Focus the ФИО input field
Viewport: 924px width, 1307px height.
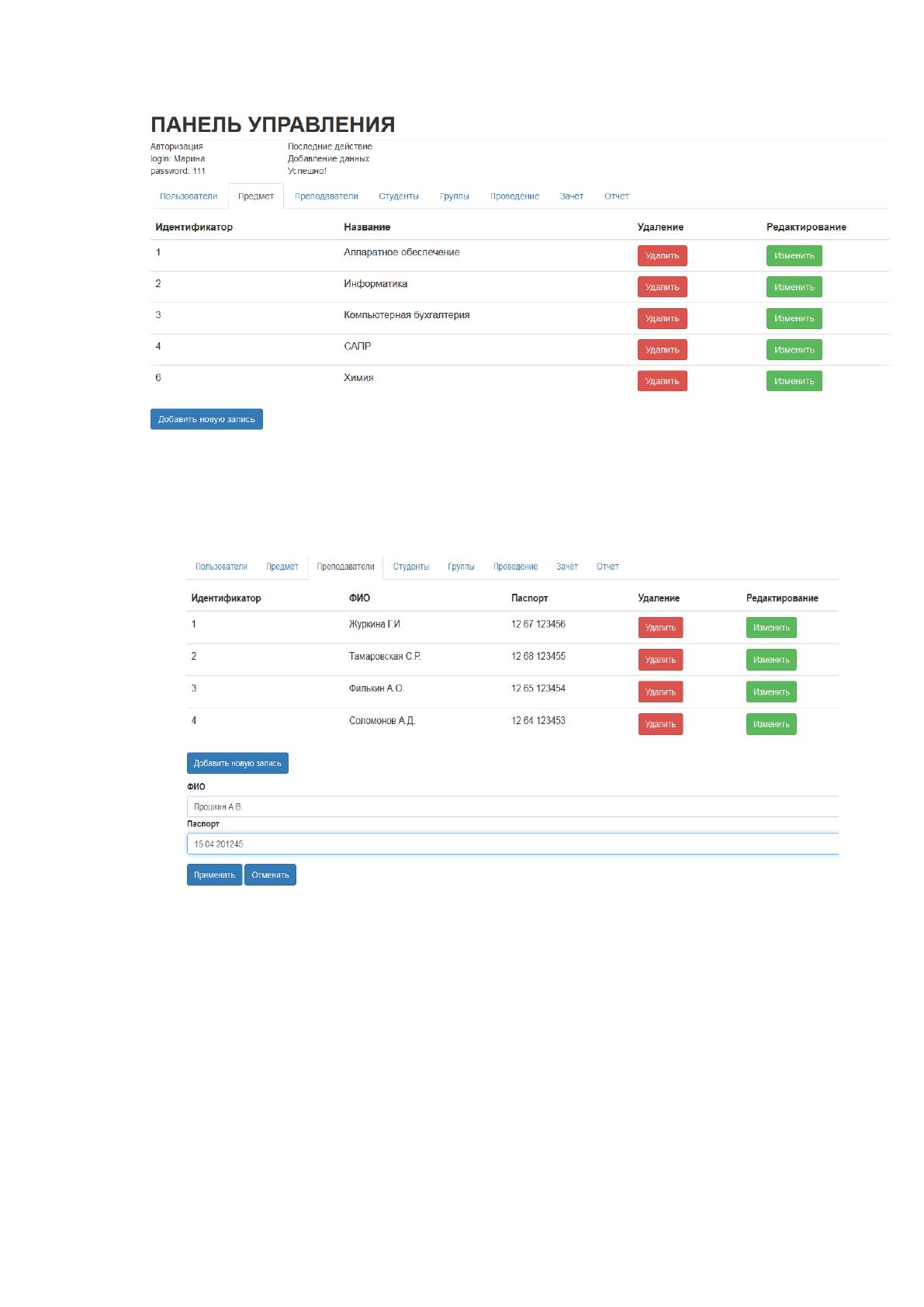[513, 806]
